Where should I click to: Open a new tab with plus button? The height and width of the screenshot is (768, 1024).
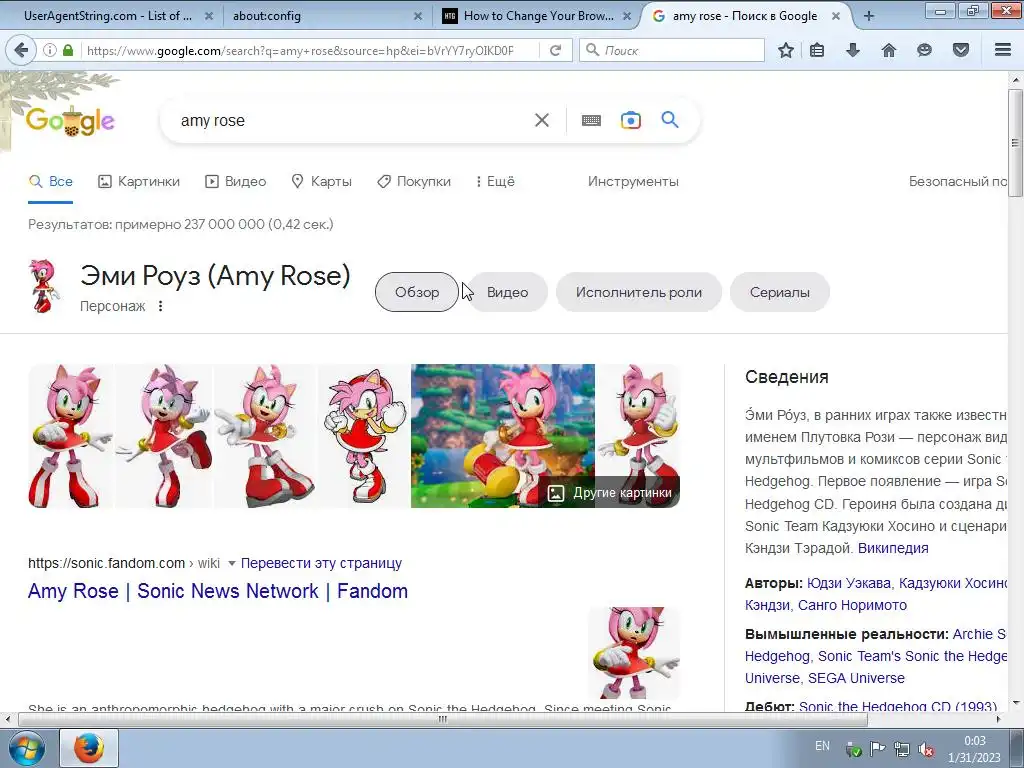(x=869, y=16)
